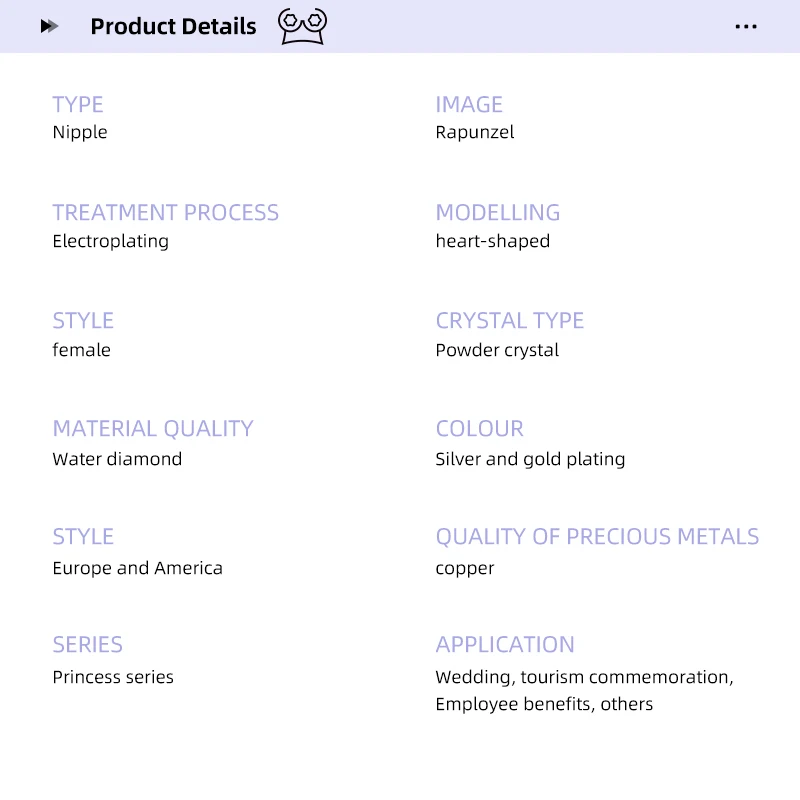Screen dimensions: 800x800
Task: Click the Product Details heading
Action: pos(173,27)
